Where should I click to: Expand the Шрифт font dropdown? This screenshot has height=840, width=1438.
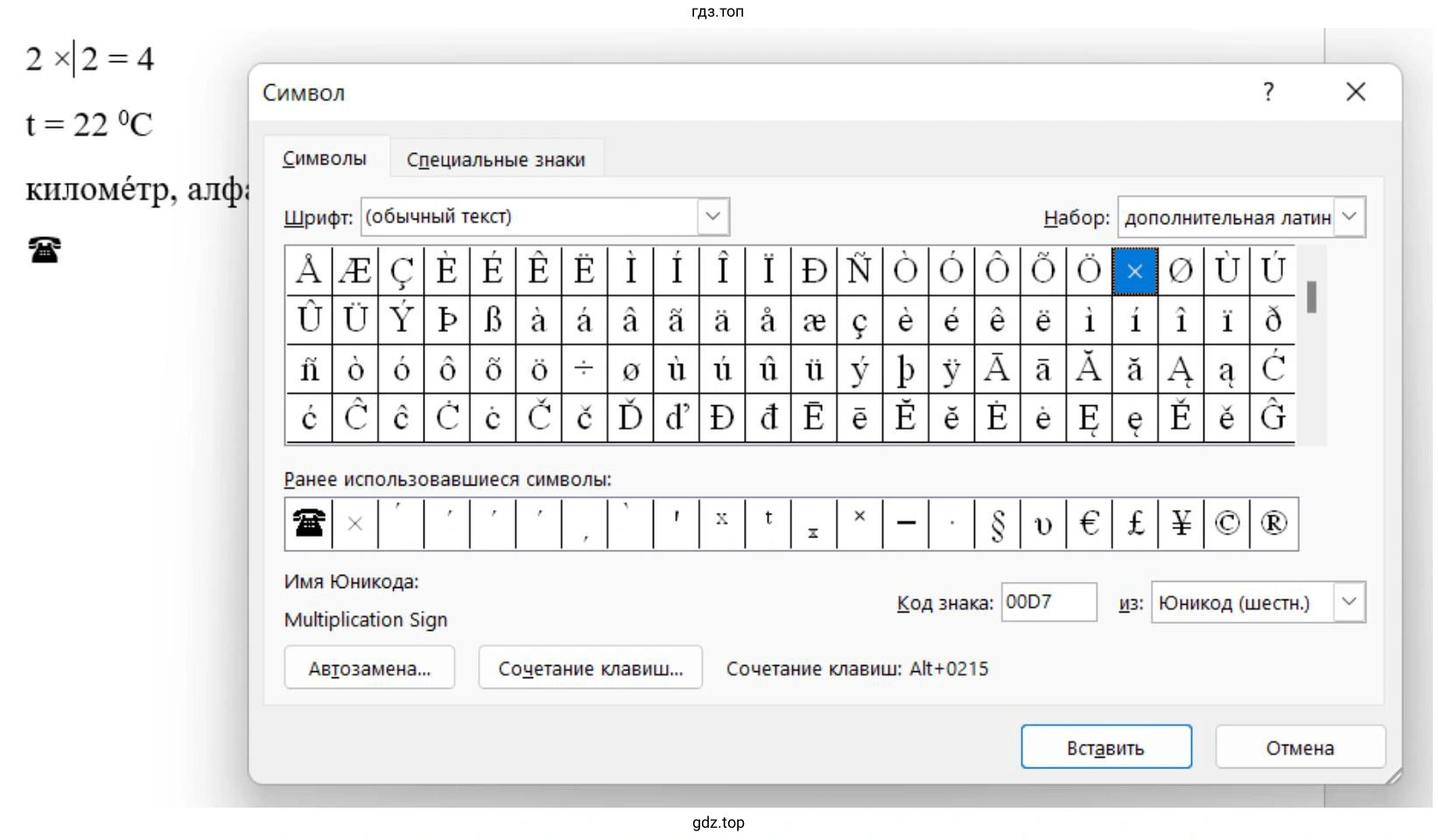pos(712,217)
